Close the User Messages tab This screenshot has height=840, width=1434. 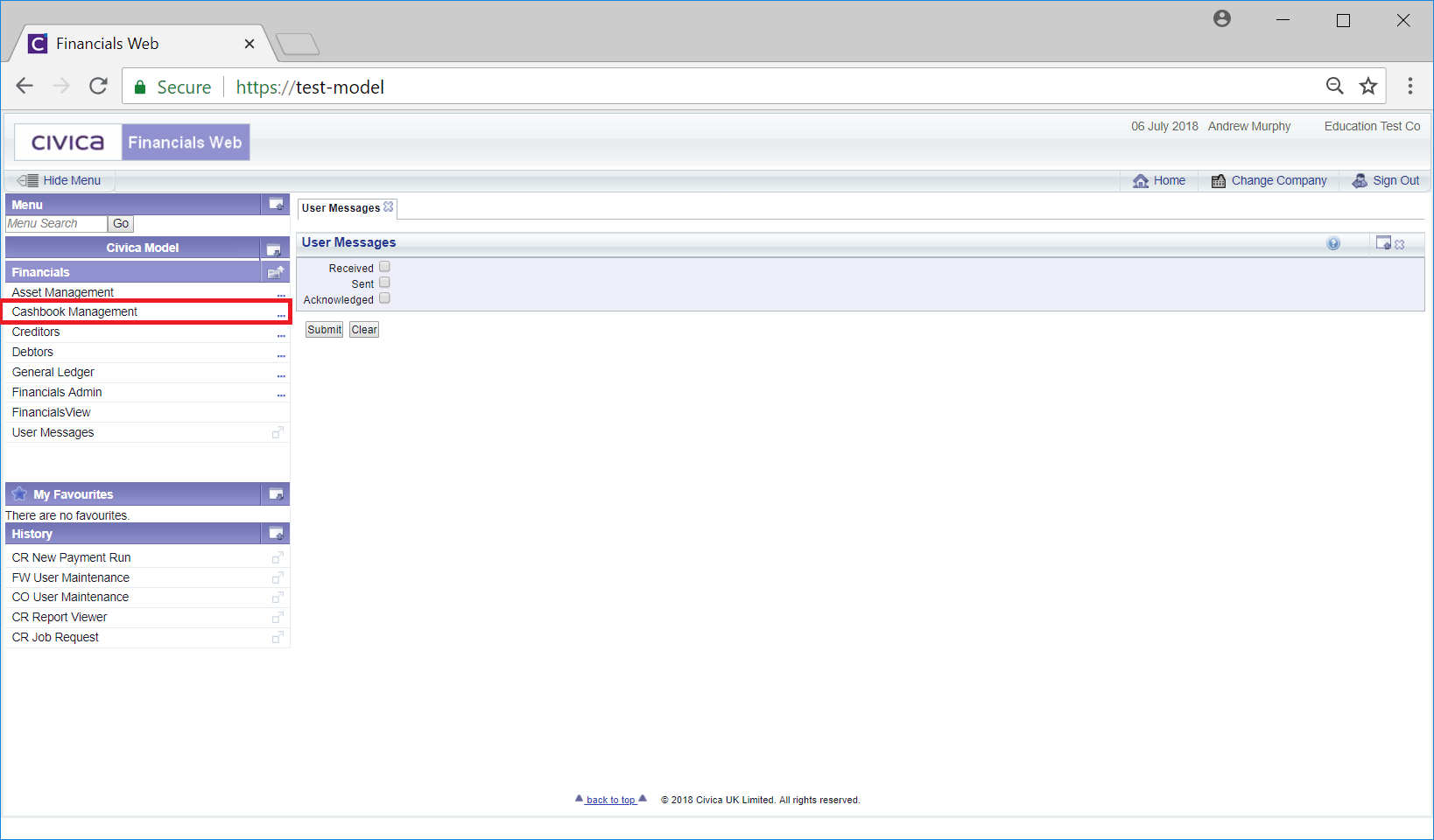(389, 206)
